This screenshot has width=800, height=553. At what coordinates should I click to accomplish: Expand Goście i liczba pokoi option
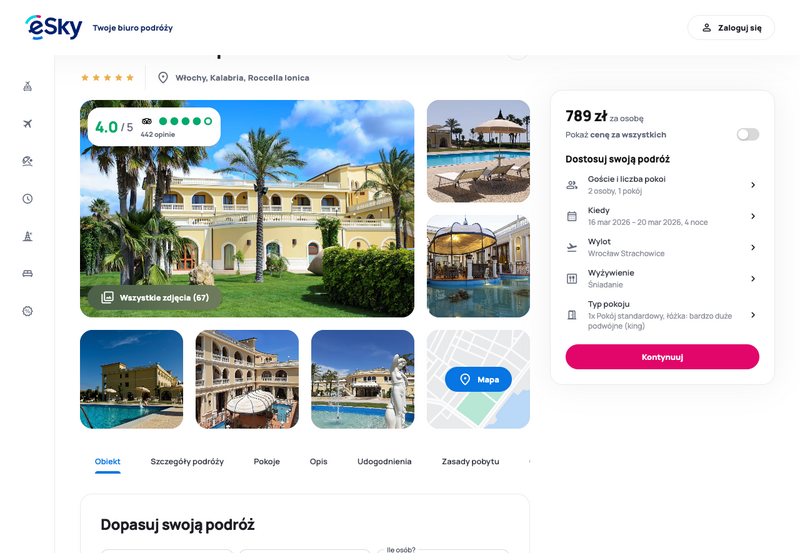(x=662, y=185)
